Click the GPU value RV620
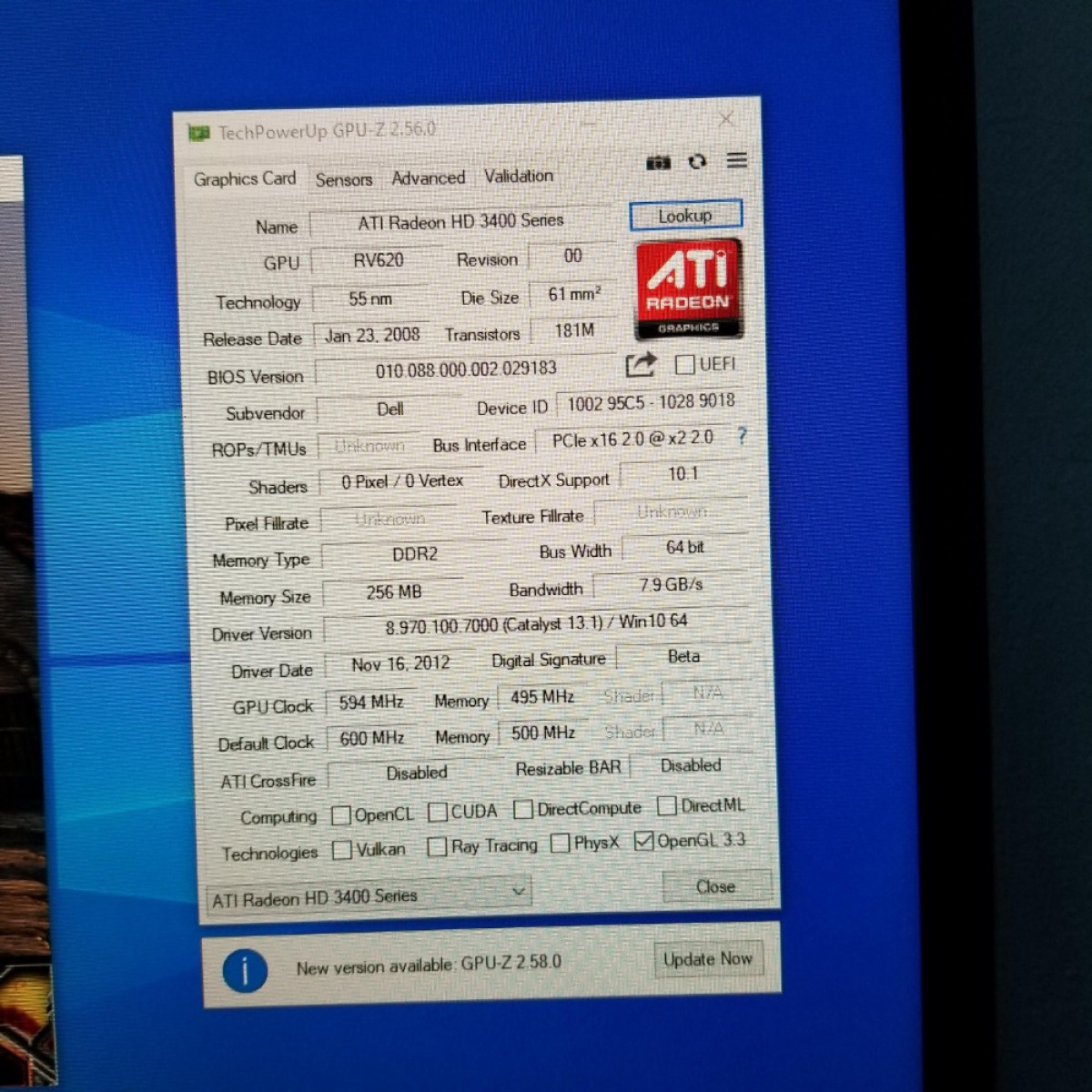 378,260
